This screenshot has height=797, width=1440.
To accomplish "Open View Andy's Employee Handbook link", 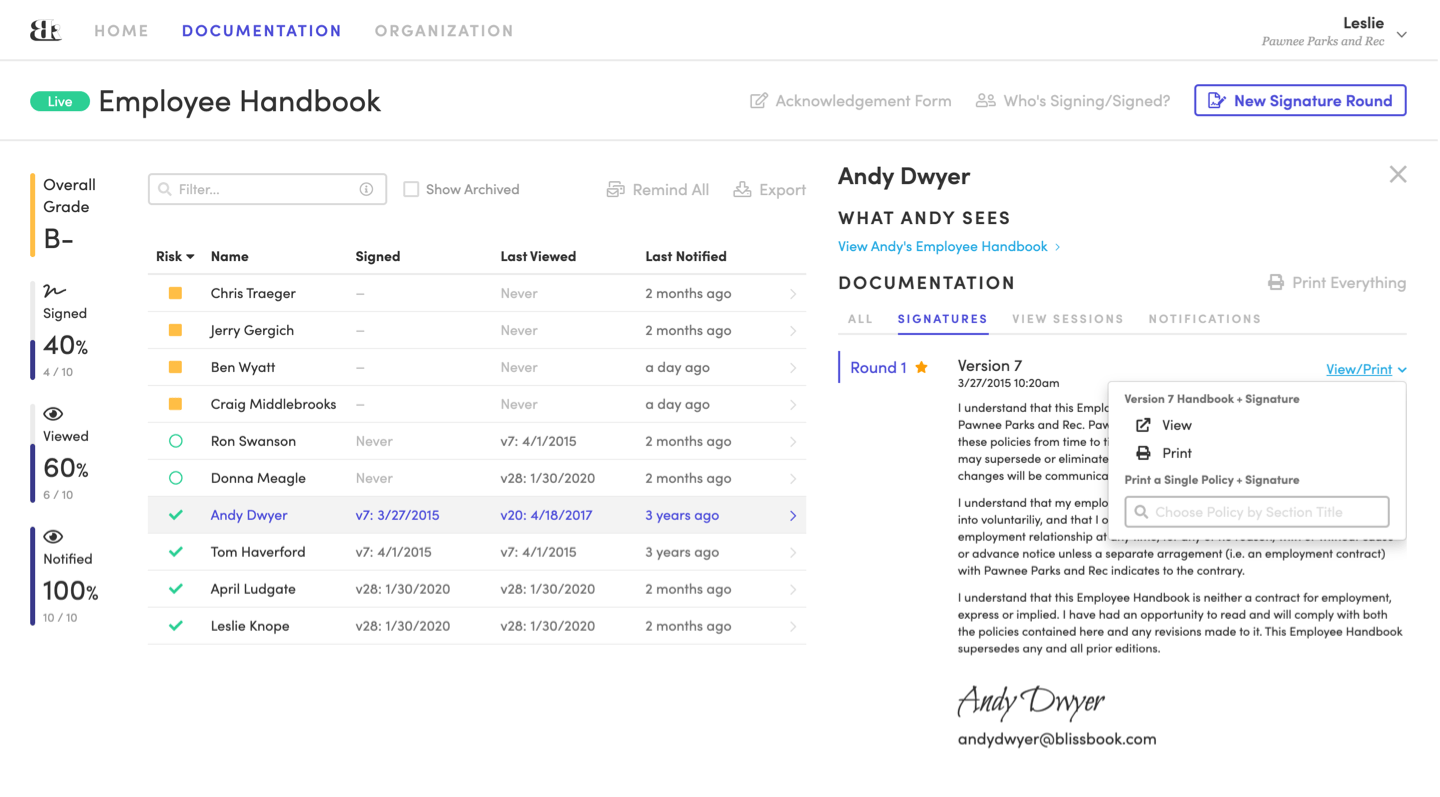I will [943, 246].
